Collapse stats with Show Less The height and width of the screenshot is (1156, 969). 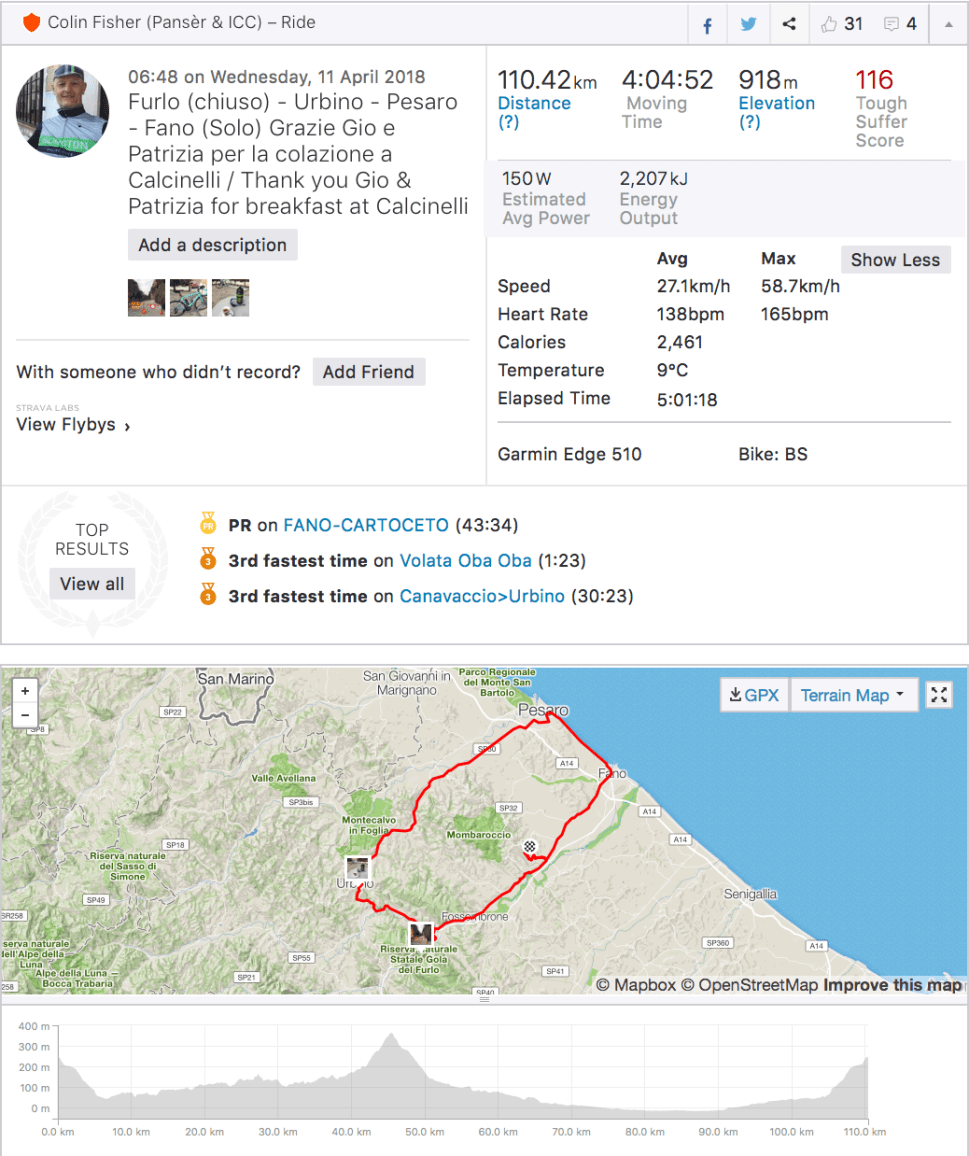(x=895, y=259)
